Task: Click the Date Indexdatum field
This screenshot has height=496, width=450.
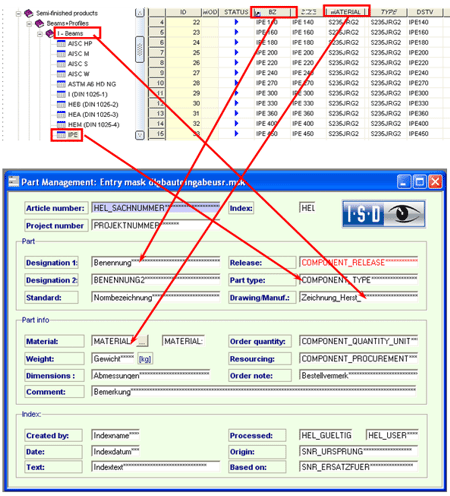Action: 115,452
